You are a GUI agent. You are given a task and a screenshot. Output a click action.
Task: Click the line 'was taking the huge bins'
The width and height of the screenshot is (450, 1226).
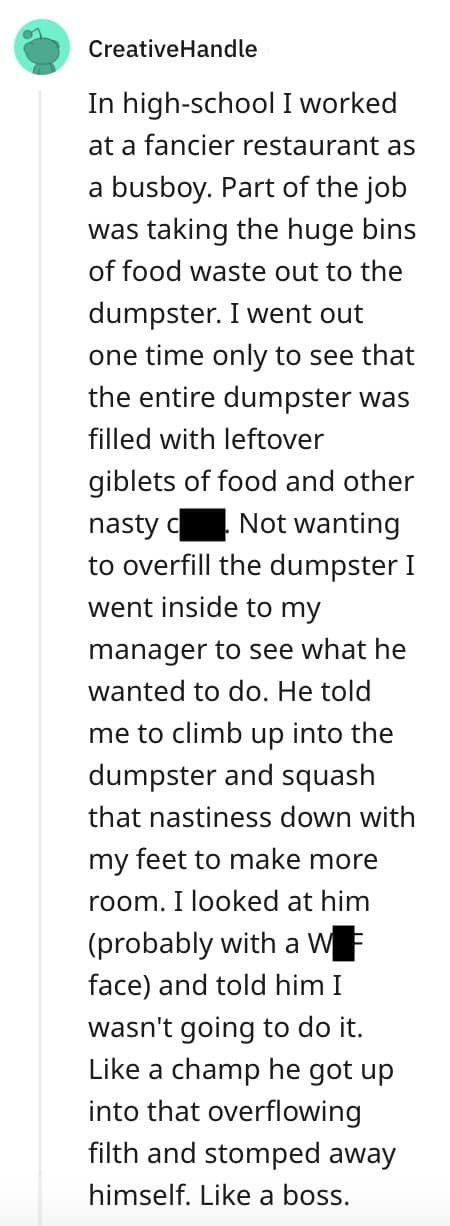[252, 228]
